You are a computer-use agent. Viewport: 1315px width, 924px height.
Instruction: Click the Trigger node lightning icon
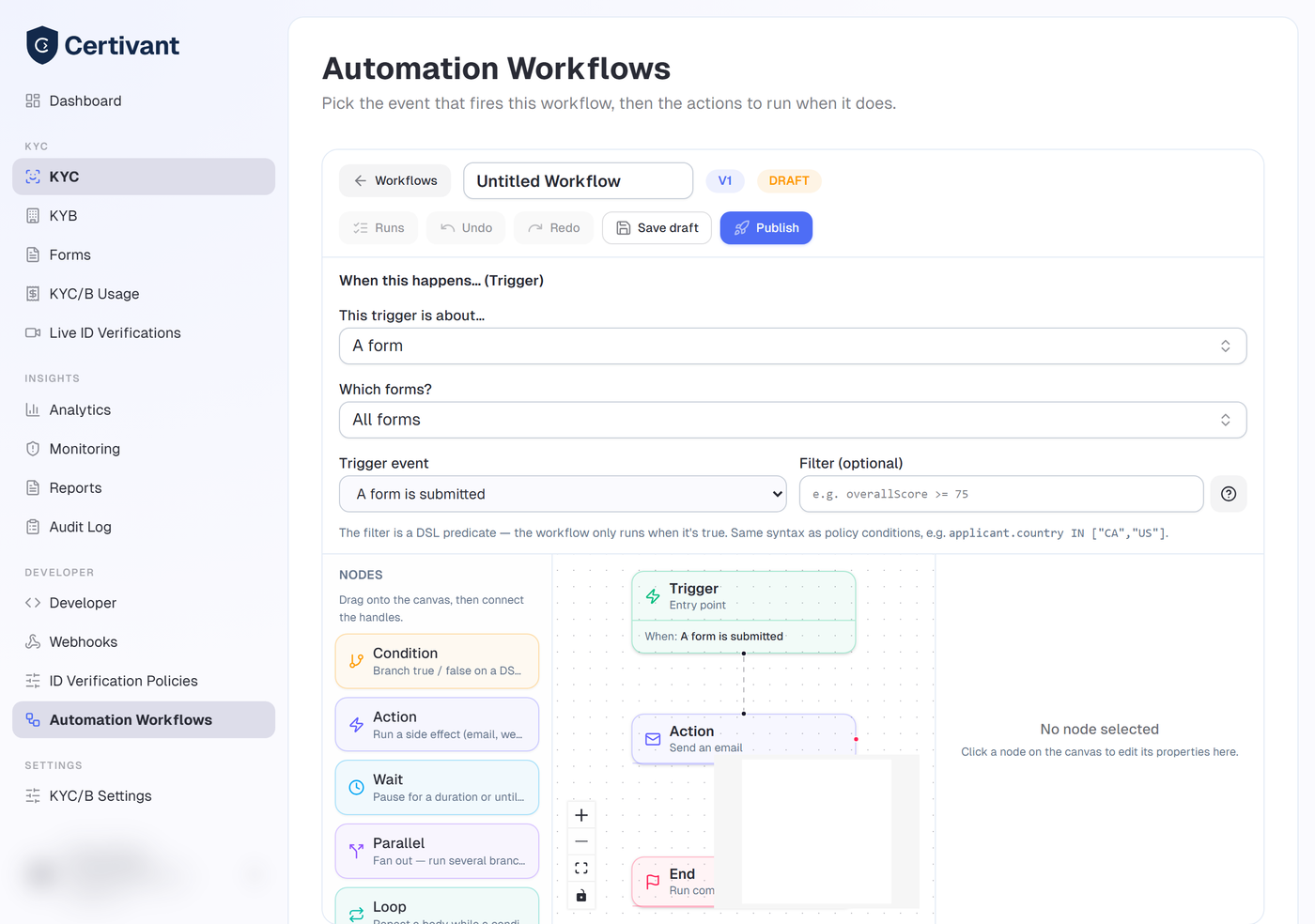(653, 596)
